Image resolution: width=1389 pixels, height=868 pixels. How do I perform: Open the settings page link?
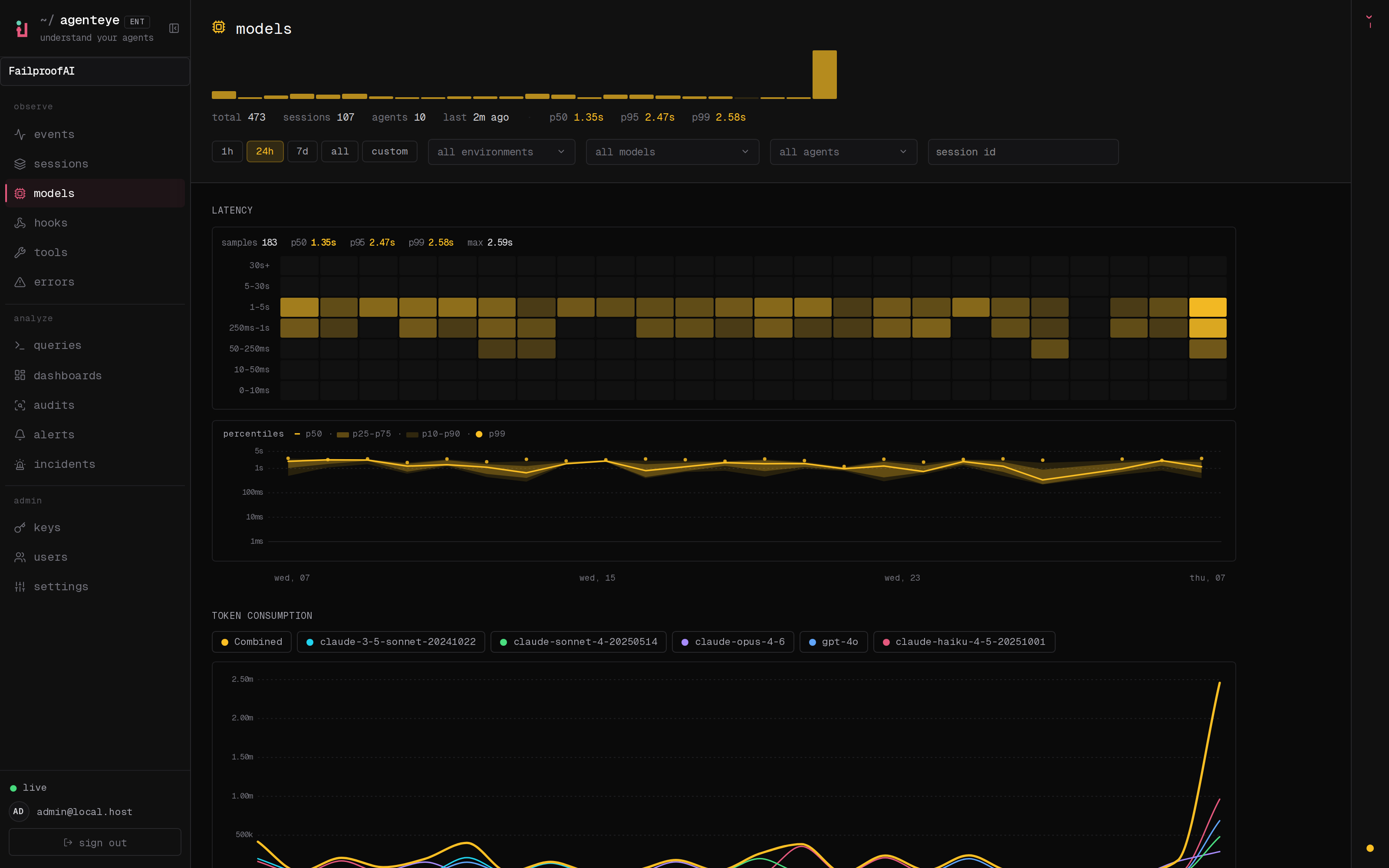[95, 587]
